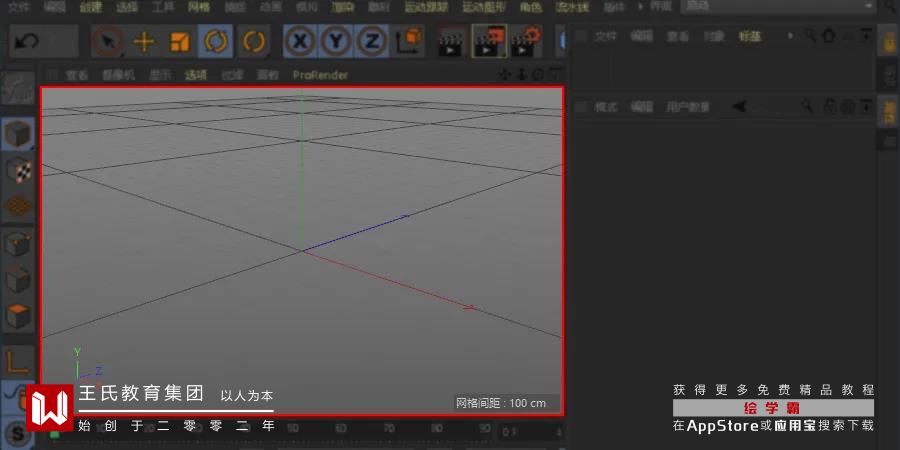Toggle X axis lock
900x450 pixels.
coord(300,41)
